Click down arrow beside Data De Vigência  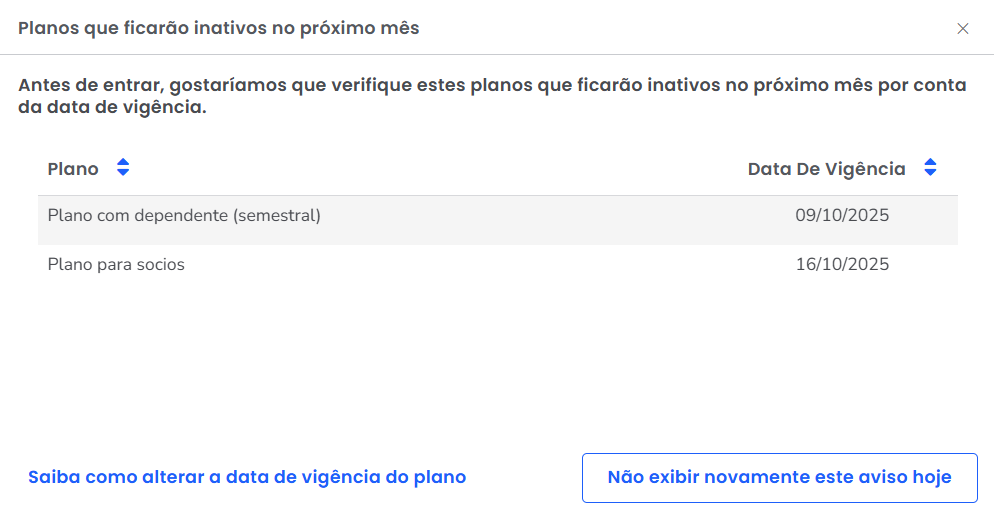click(930, 174)
